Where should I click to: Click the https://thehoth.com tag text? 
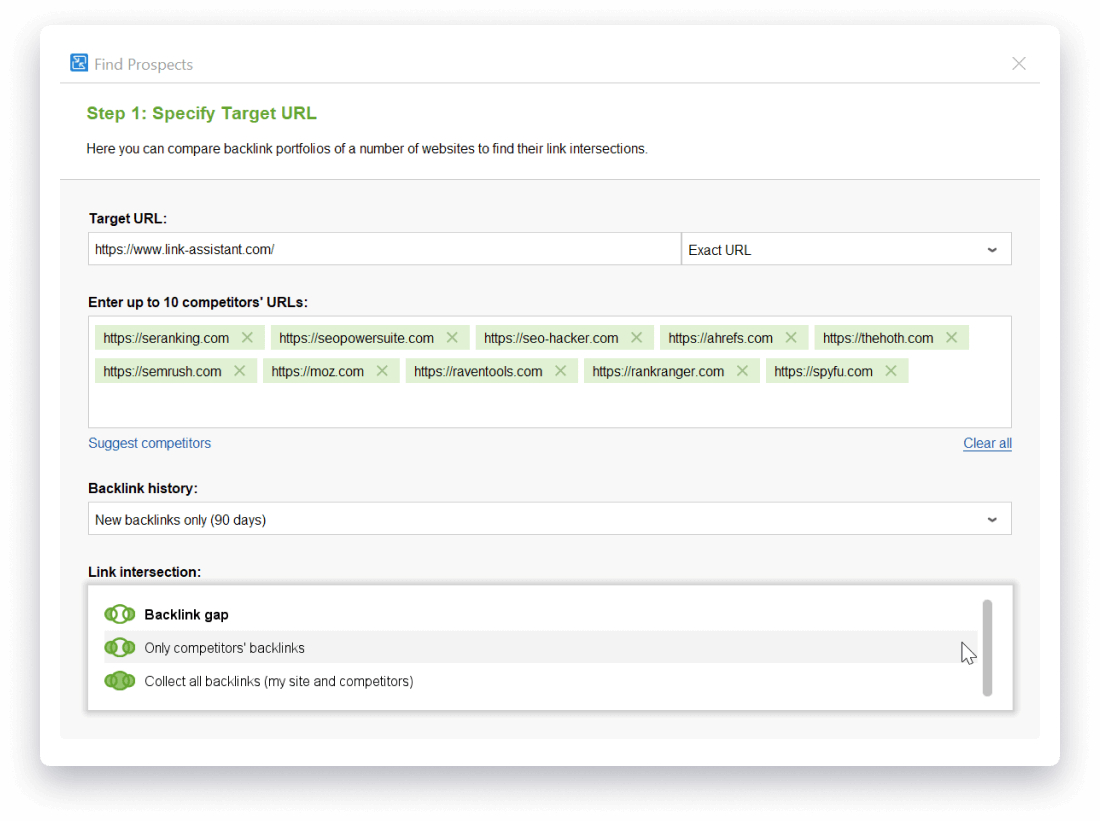[878, 338]
